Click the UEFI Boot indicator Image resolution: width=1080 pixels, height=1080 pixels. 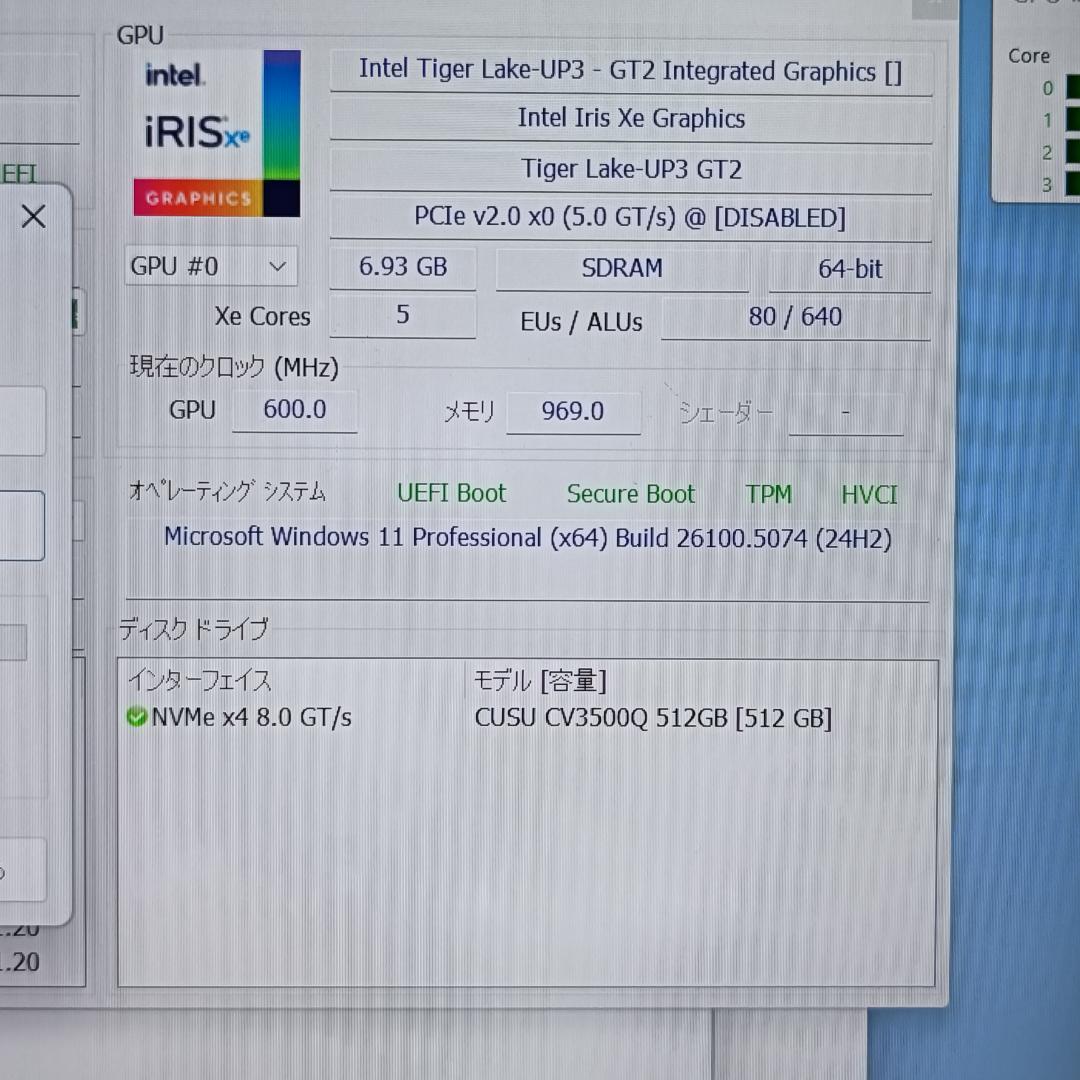coord(451,493)
